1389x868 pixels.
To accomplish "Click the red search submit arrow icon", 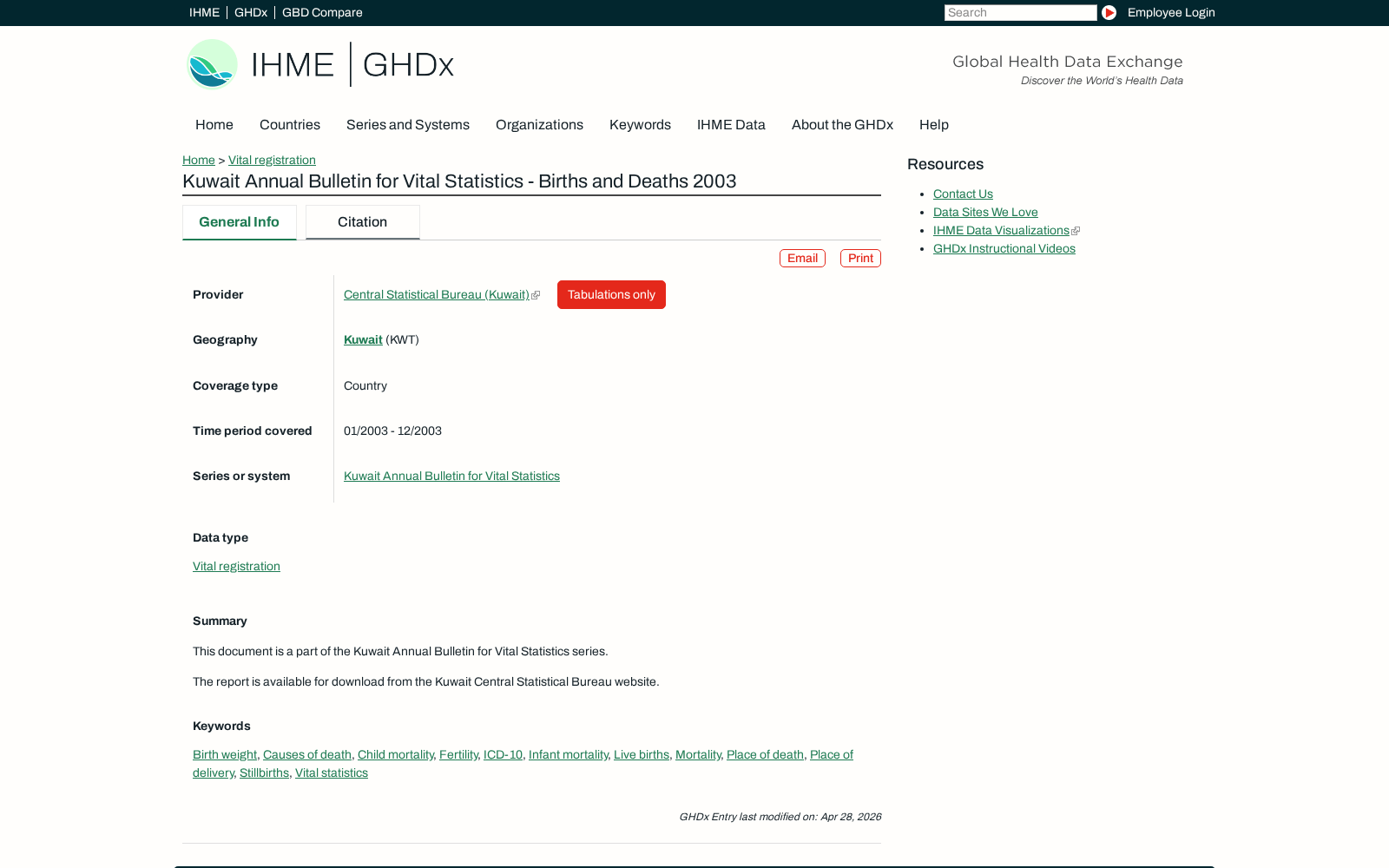I will coord(1109,12).
